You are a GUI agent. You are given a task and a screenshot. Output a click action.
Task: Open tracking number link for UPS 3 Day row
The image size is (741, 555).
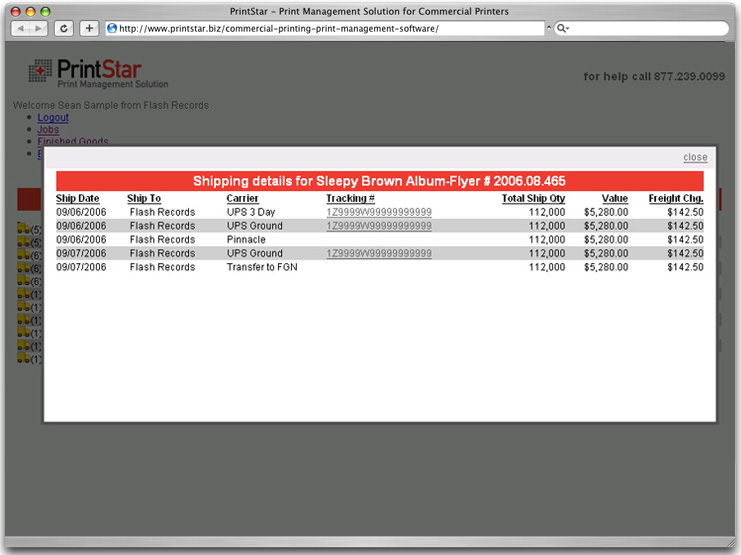(379, 212)
